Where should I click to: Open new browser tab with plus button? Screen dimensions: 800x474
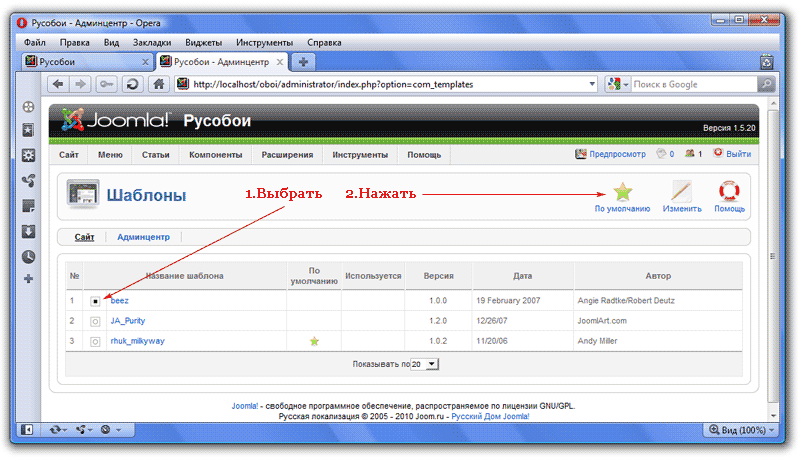[x=303, y=62]
